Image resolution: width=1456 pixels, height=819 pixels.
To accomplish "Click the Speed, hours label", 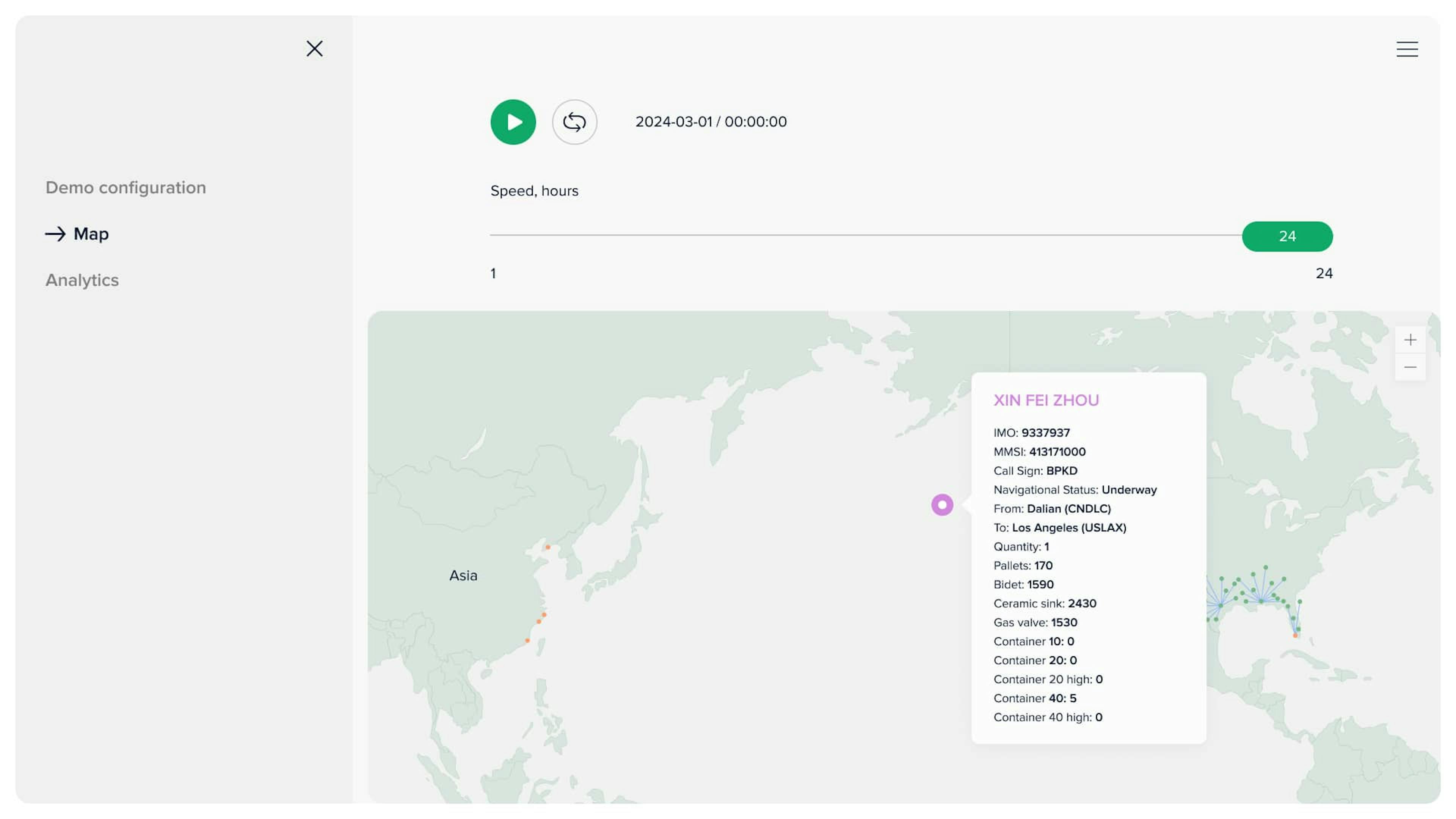I will 534,191.
